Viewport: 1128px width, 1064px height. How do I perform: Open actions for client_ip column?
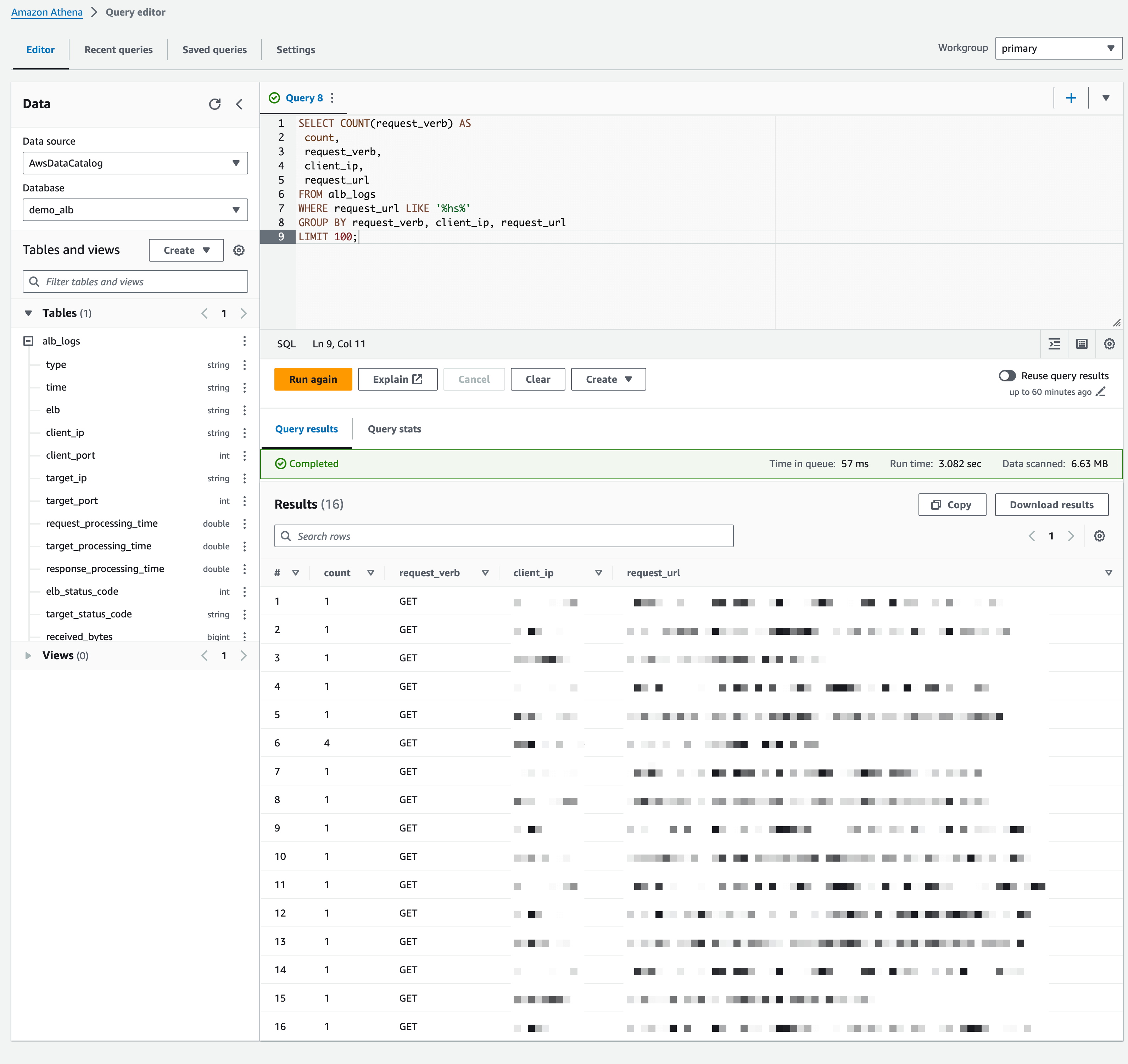(245, 433)
